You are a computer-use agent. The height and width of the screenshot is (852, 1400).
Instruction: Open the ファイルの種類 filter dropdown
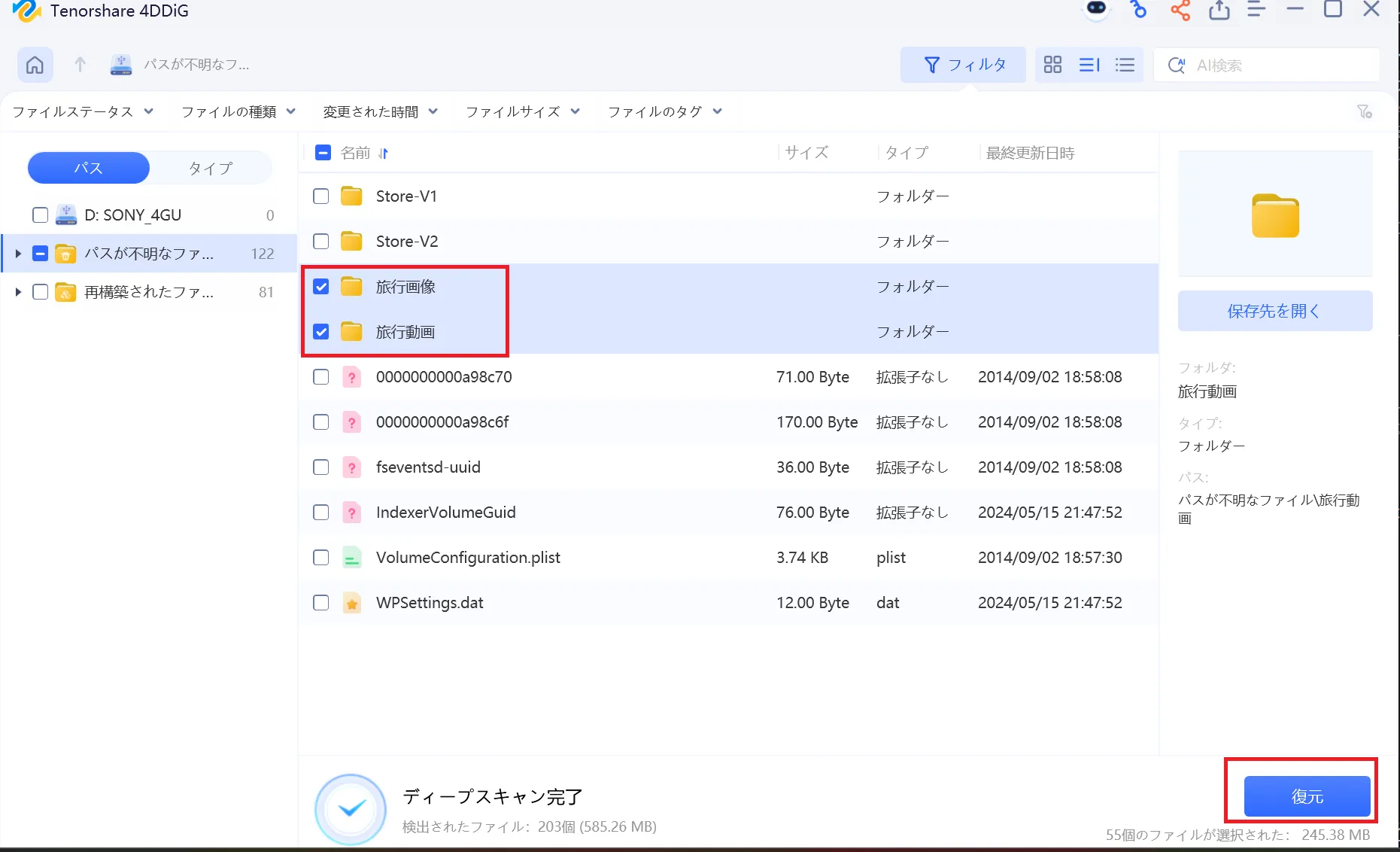[x=237, y=111]
